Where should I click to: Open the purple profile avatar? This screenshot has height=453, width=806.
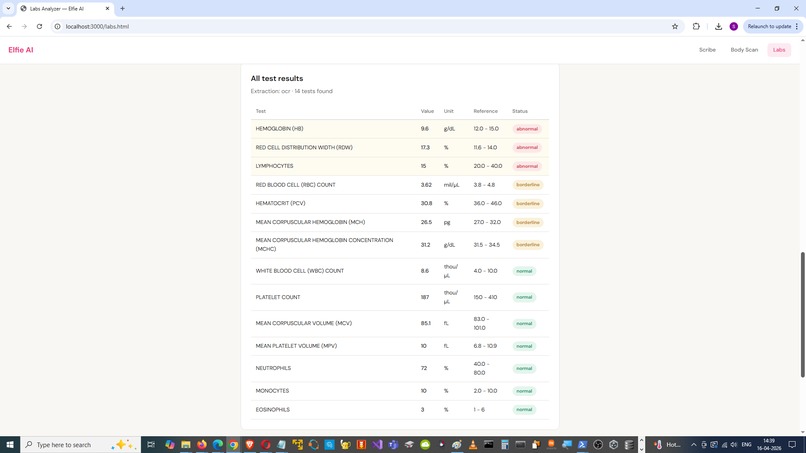pyautogui.click(x=734, y=26)
